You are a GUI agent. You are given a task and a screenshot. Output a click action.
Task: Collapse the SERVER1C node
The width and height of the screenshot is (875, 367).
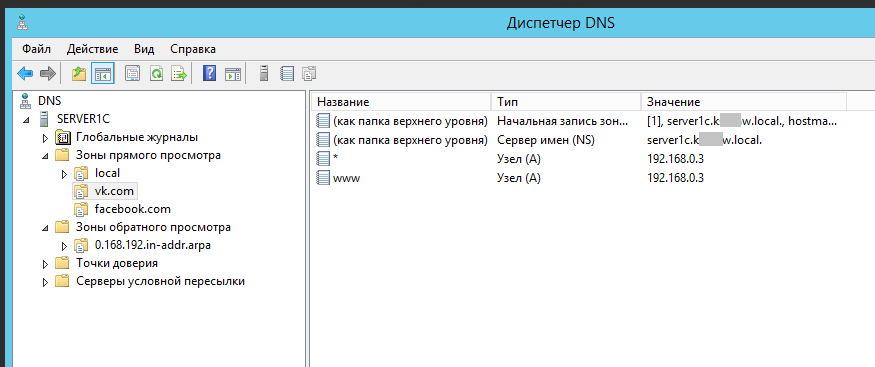tap(26, 120)
